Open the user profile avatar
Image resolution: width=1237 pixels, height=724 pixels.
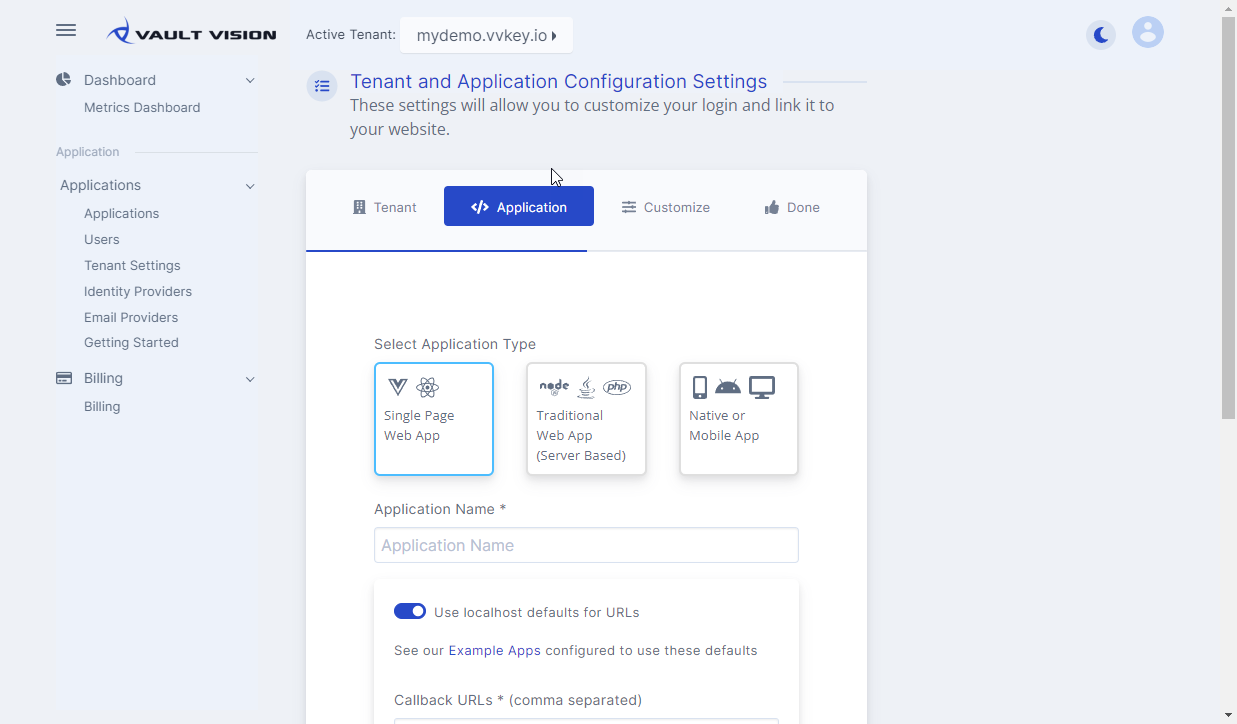point(1148,33)
